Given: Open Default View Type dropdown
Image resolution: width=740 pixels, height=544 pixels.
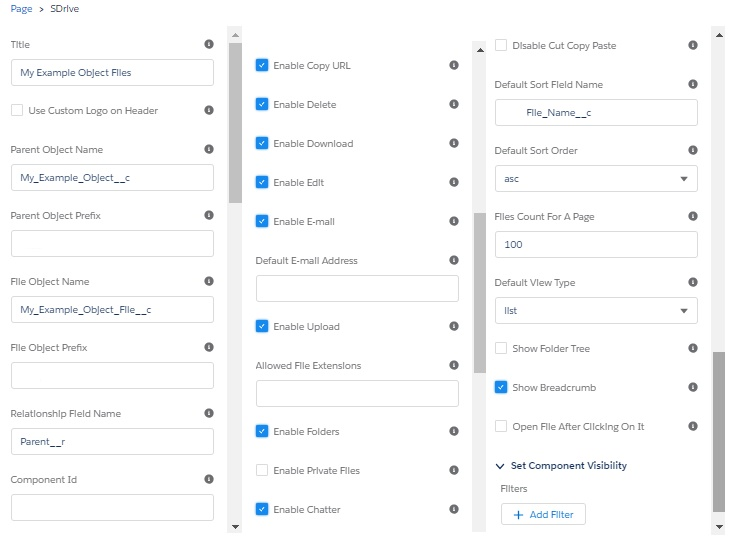Looking at the screenshot, I should tap(596, 310).
